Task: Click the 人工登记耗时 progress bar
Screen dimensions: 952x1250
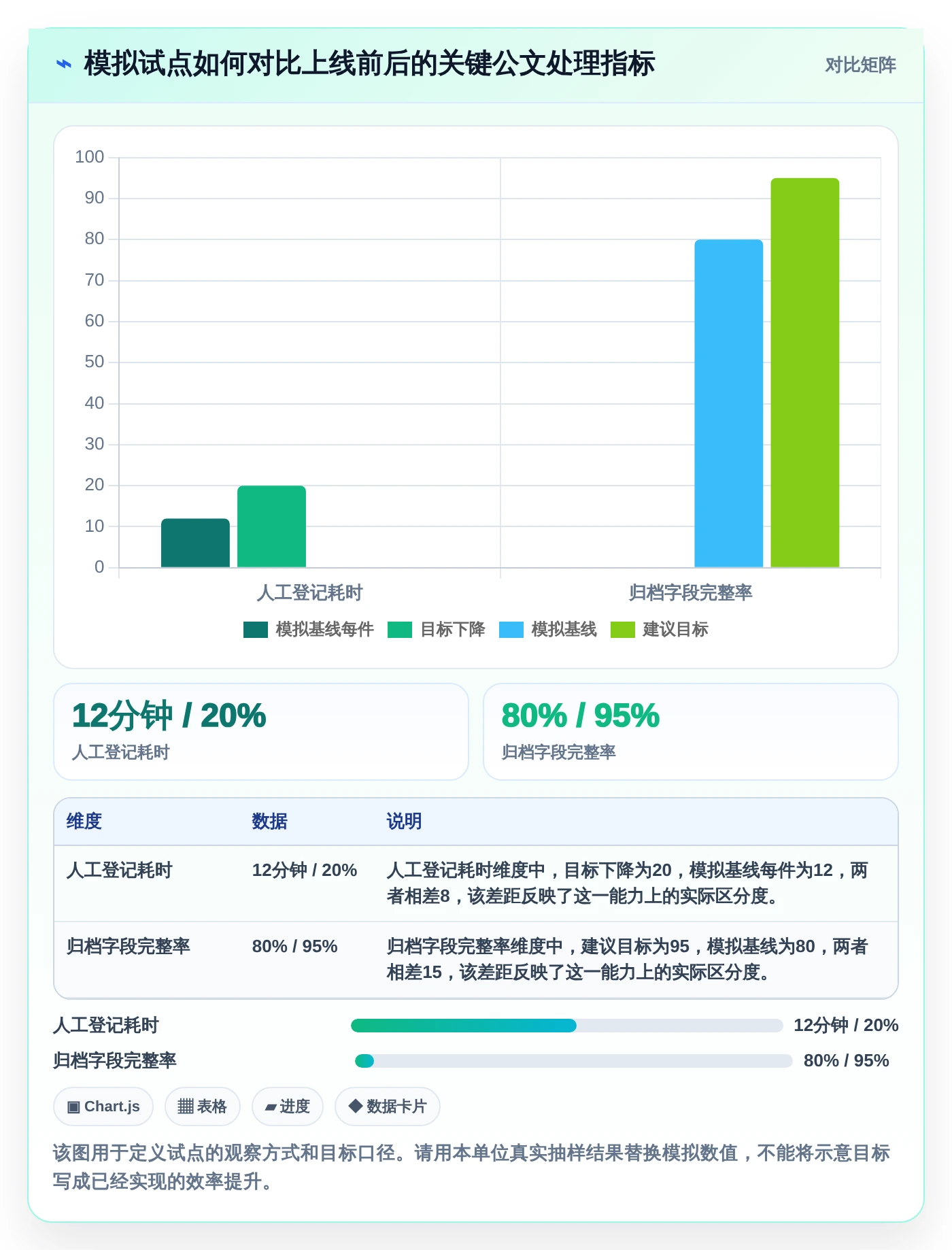Action: pyautogui.click(x=567, y=1026)
